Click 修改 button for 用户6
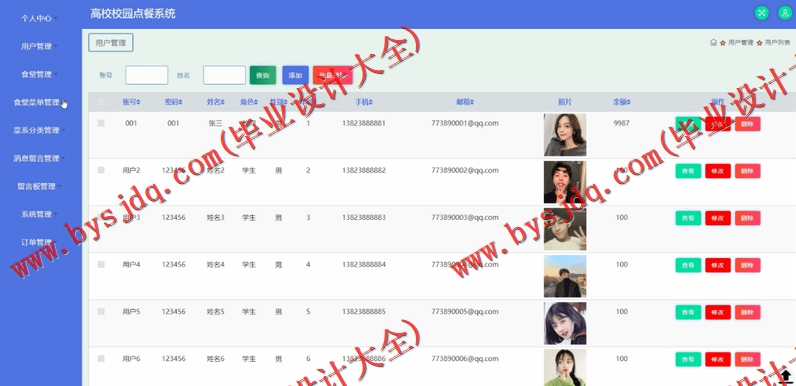796x386 pixels. coord(718,359)
